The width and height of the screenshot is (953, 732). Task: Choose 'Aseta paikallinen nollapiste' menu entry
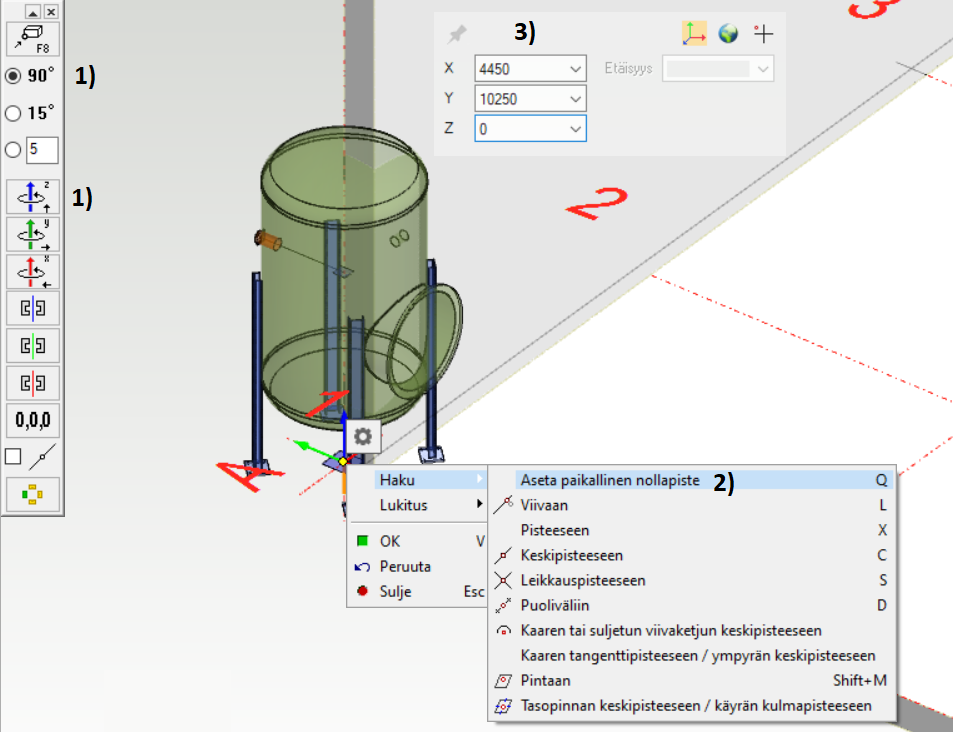click(x=609, y=480)
